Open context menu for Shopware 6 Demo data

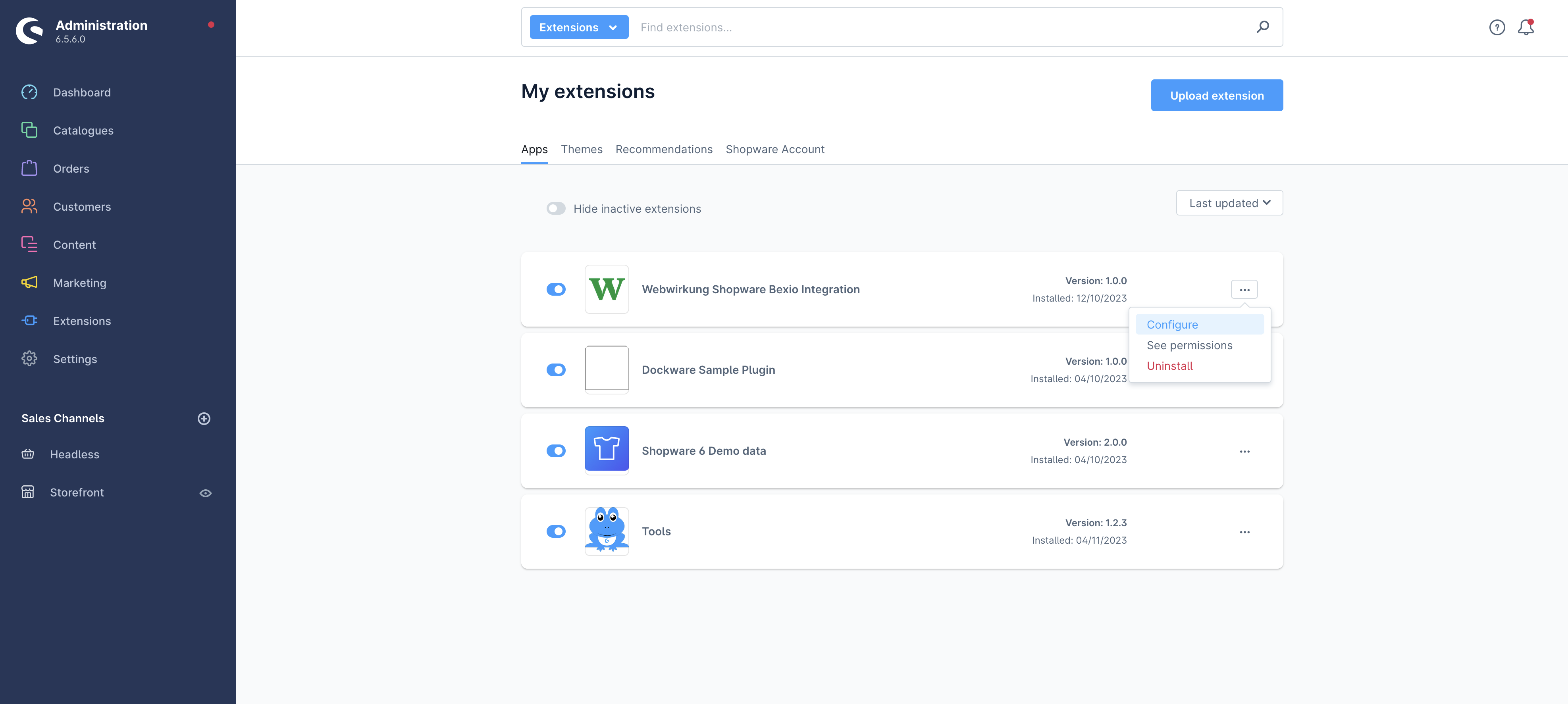click(1244, 451)
